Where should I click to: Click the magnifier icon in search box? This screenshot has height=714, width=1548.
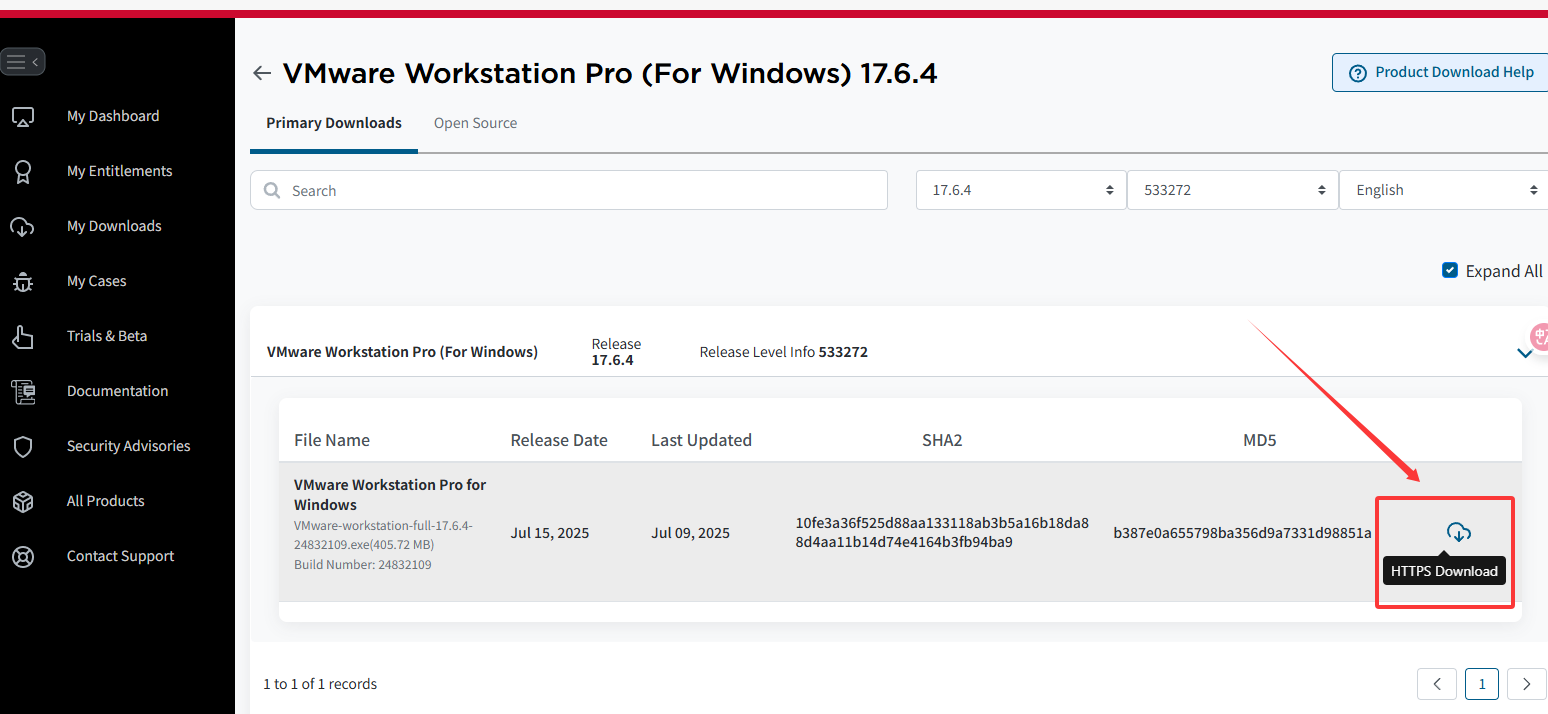click(272, 190)
